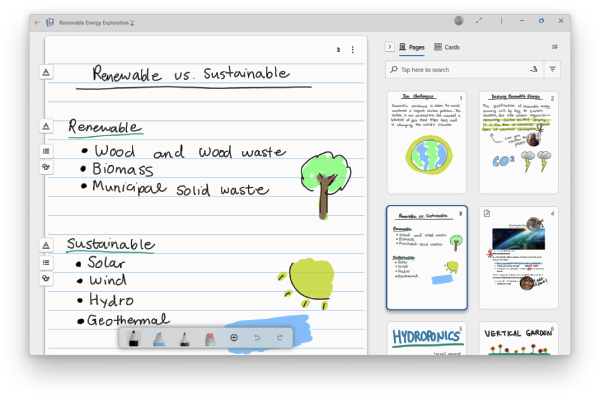Open the user profile avatar in title bar
Screen dimensions: 600x399
tap(459, 21)
